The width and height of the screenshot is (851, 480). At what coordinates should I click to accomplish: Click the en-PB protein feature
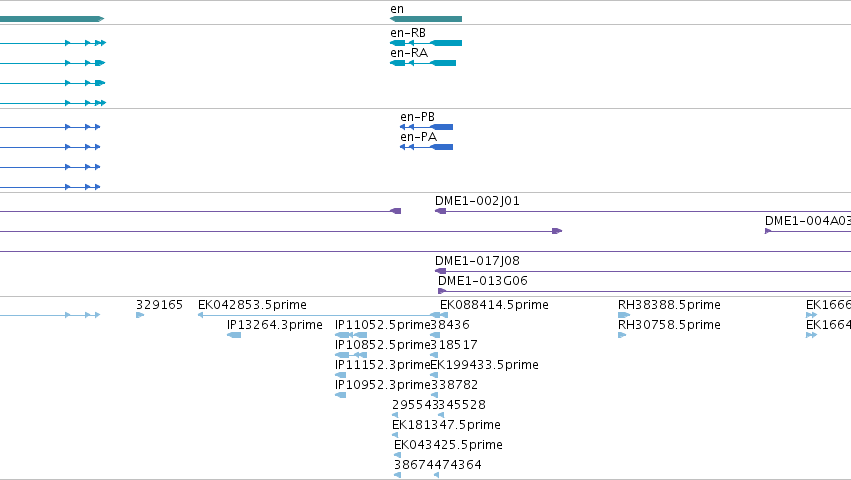coord(426,127)
